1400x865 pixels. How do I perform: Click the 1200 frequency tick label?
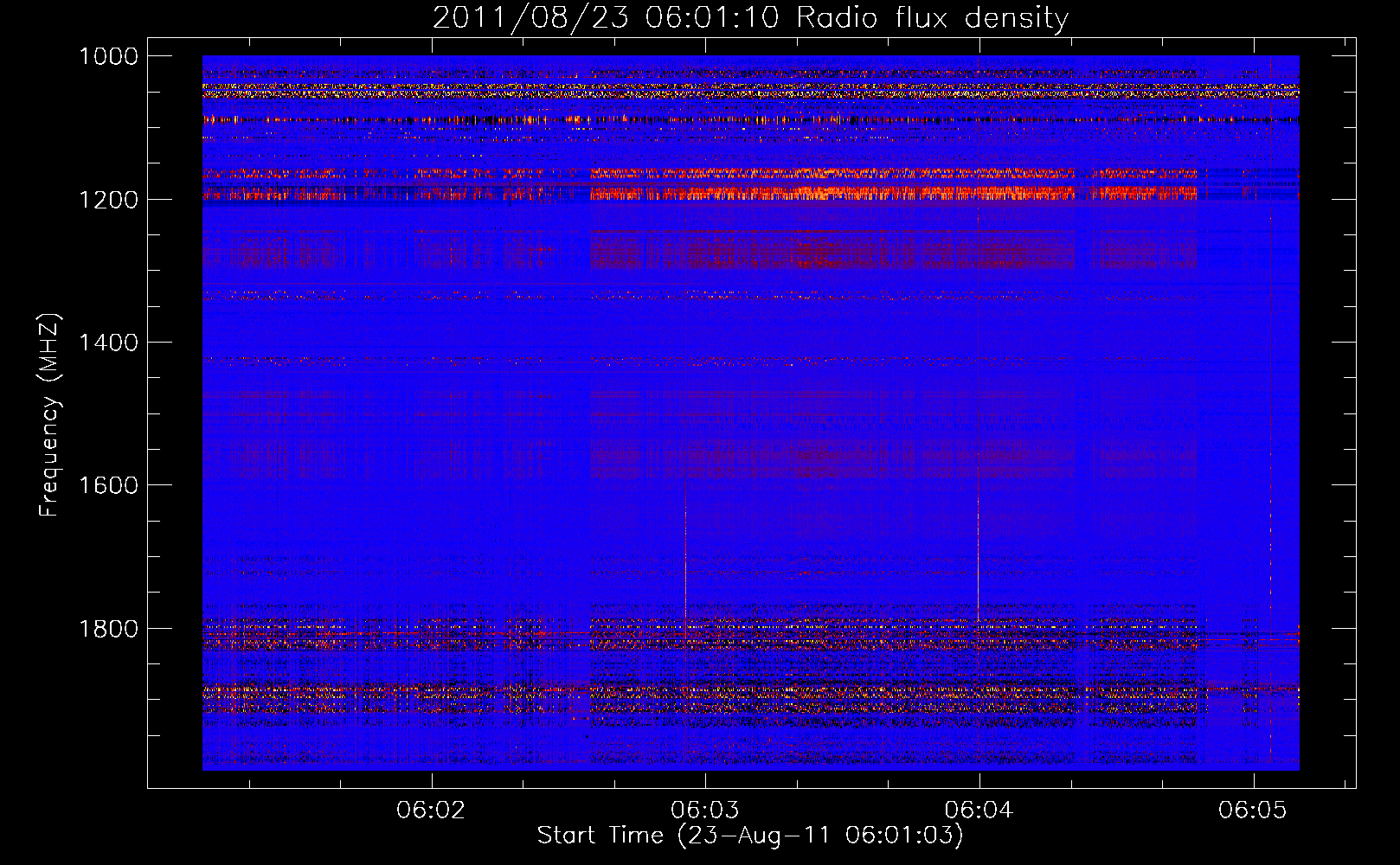108,200
